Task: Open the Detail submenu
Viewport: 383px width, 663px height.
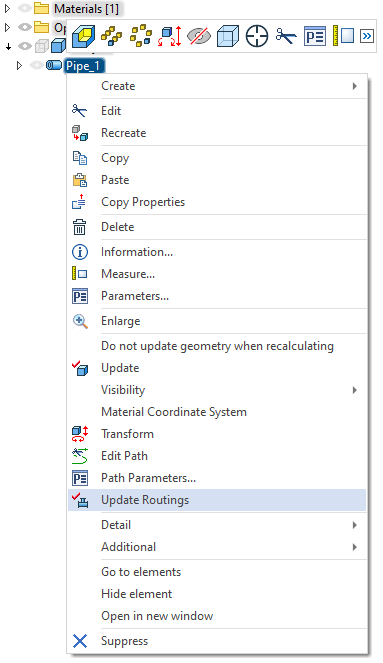Action: 217,525
